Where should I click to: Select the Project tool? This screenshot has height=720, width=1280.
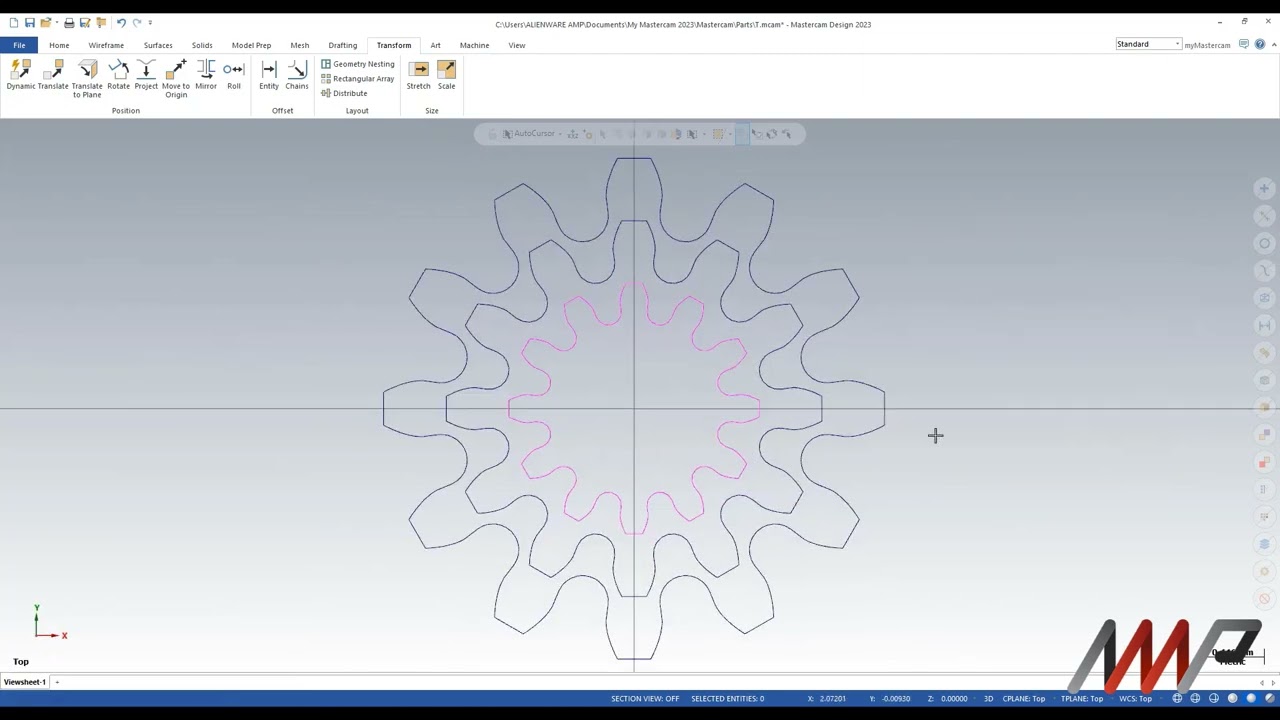click(146, 75)
